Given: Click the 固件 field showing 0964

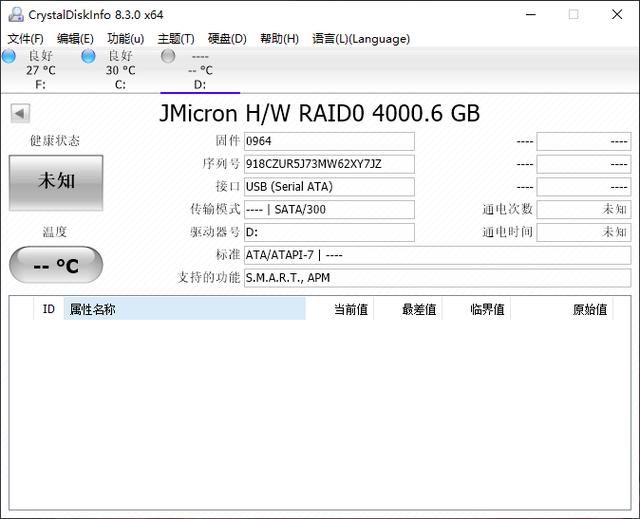Looking at the screenshot, I should (x=329, y=141).
